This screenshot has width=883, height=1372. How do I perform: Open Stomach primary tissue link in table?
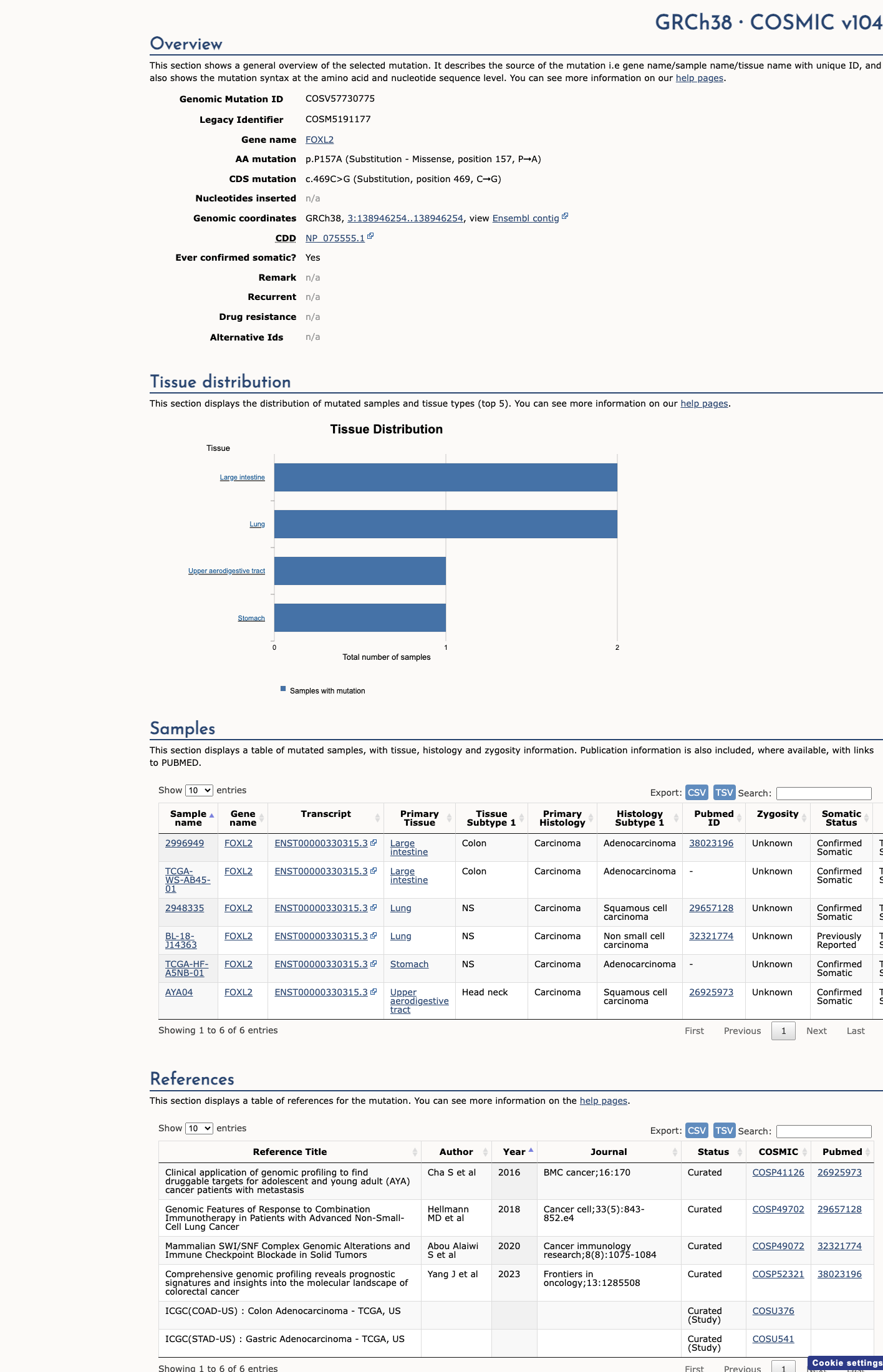point(409,964)
